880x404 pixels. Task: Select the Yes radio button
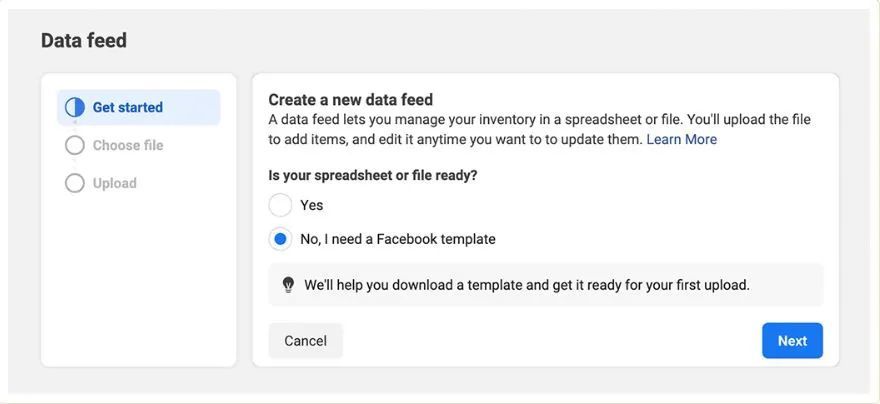tap(281, 205)
